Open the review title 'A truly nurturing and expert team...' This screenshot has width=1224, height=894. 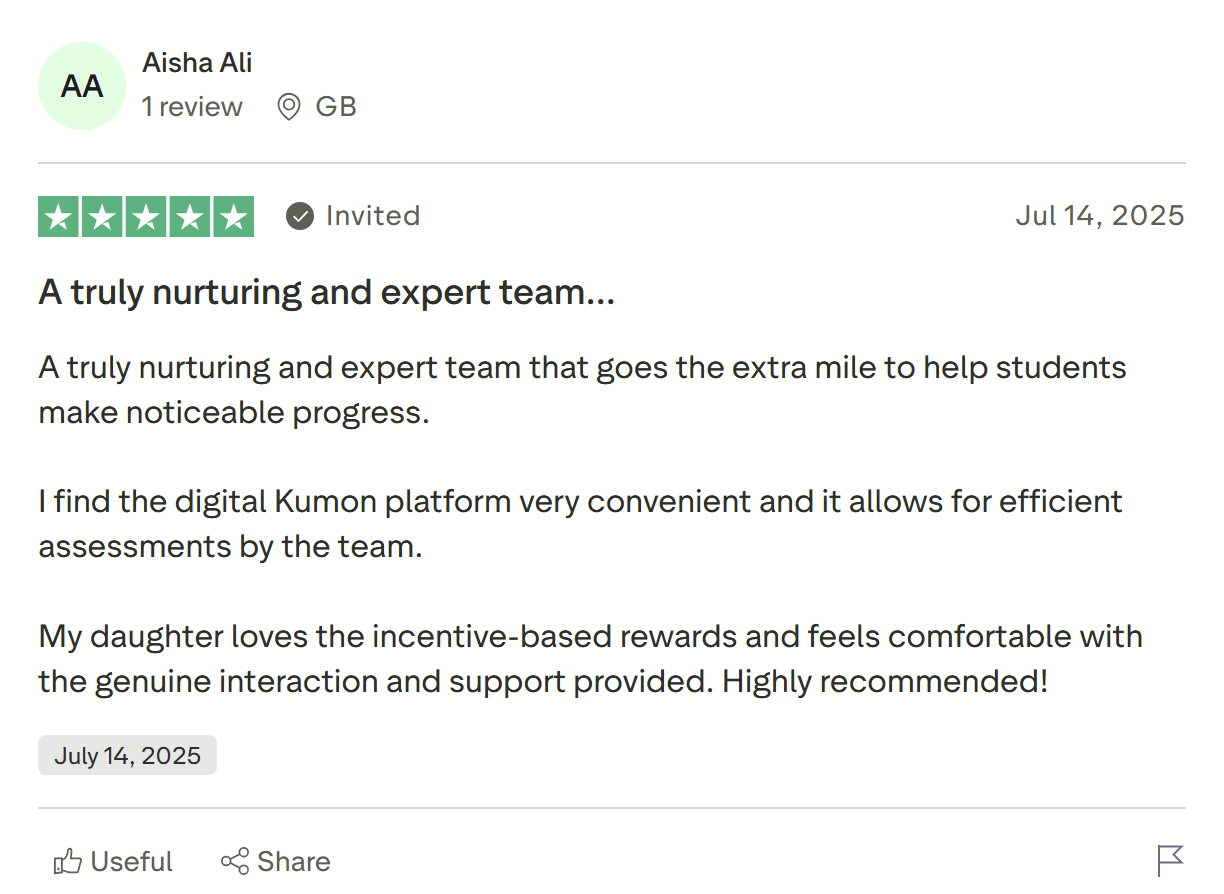click(x=326, y=291)
